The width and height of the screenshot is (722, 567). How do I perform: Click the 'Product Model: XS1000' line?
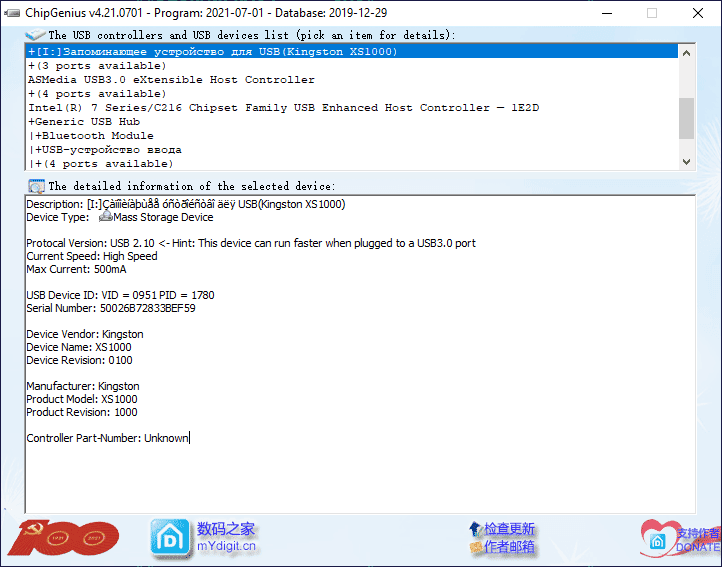82,399
